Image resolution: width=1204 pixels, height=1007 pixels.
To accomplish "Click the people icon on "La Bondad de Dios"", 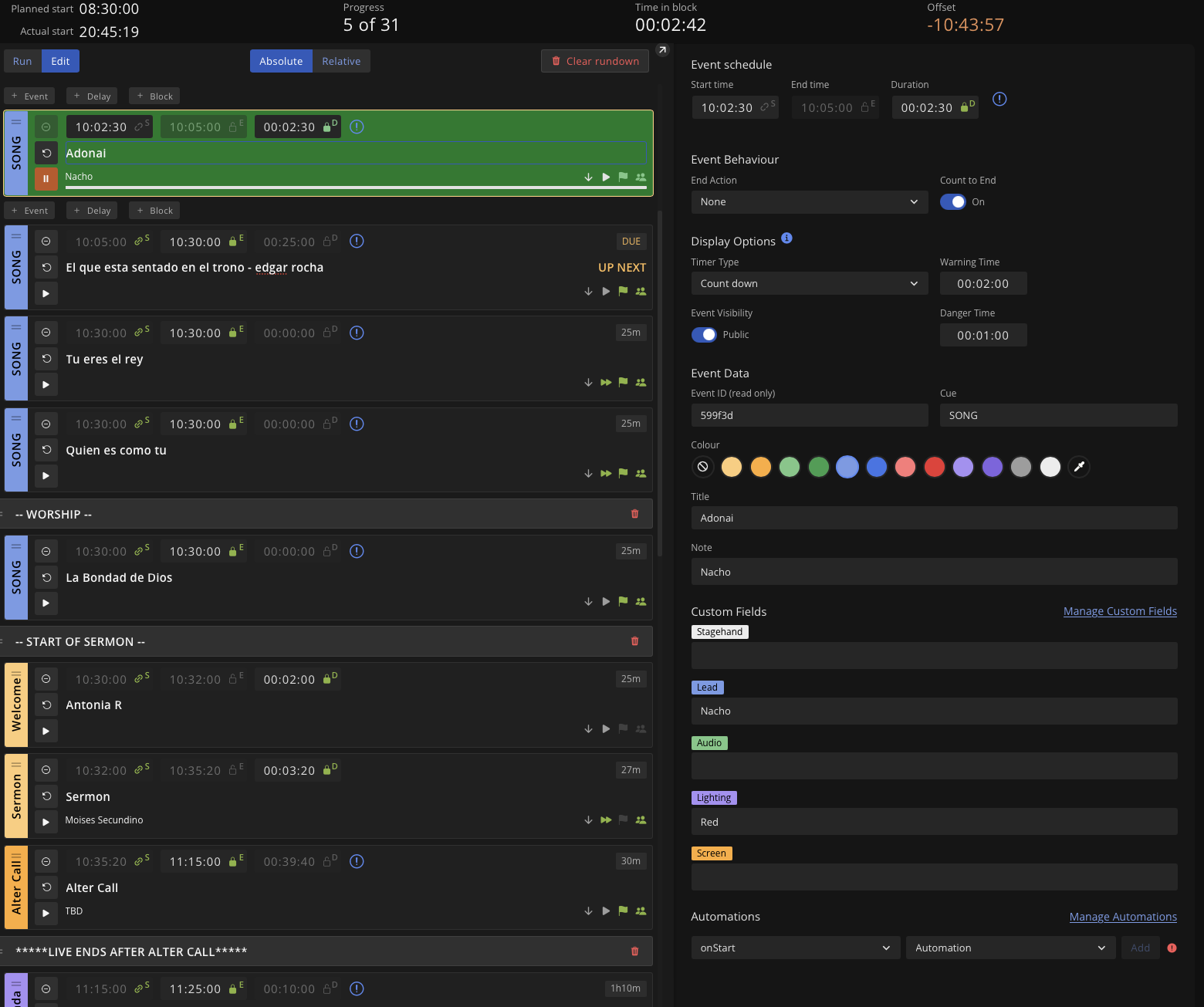I will click(x=641, y=601).
